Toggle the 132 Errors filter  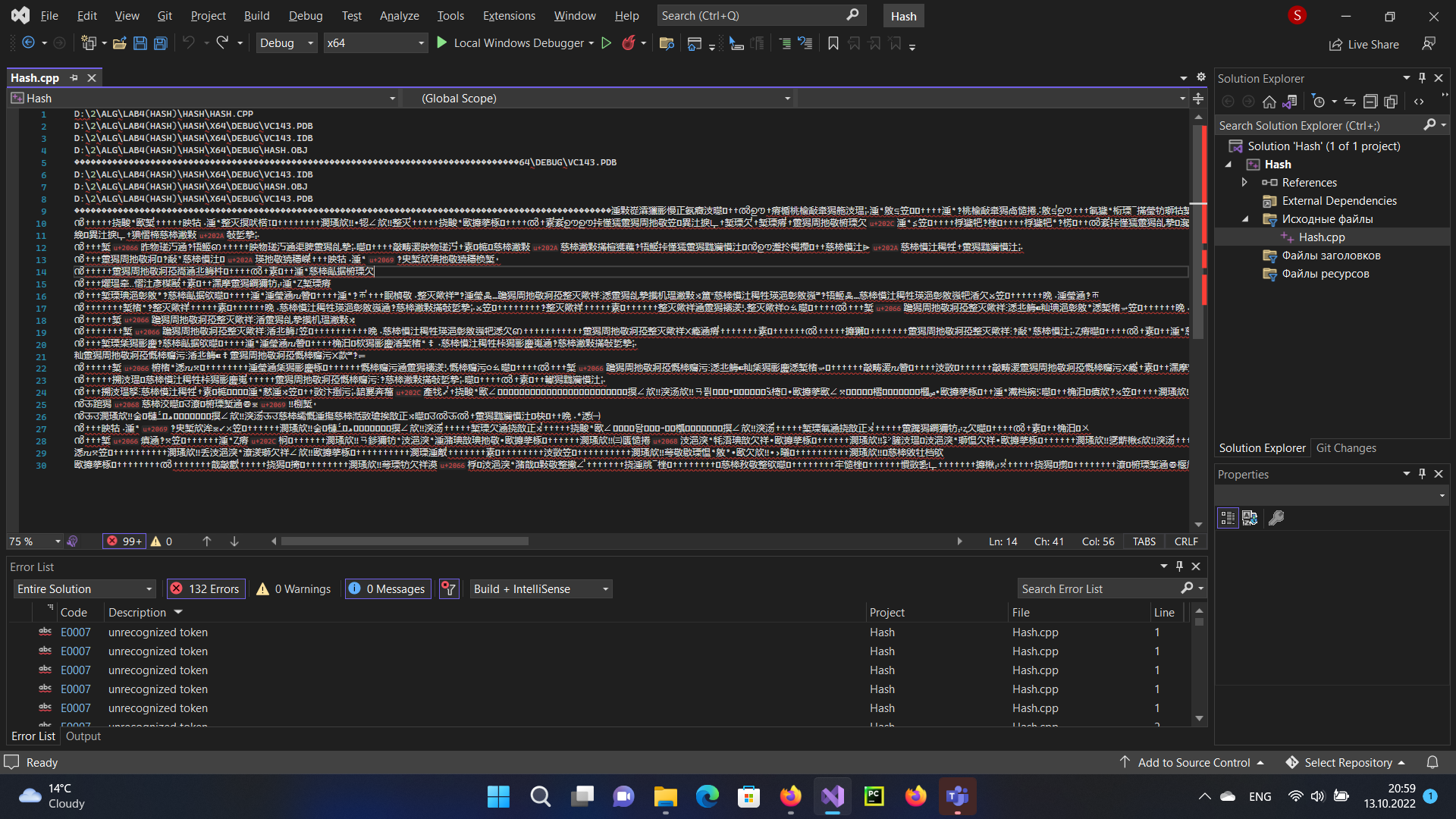point(205,588)
